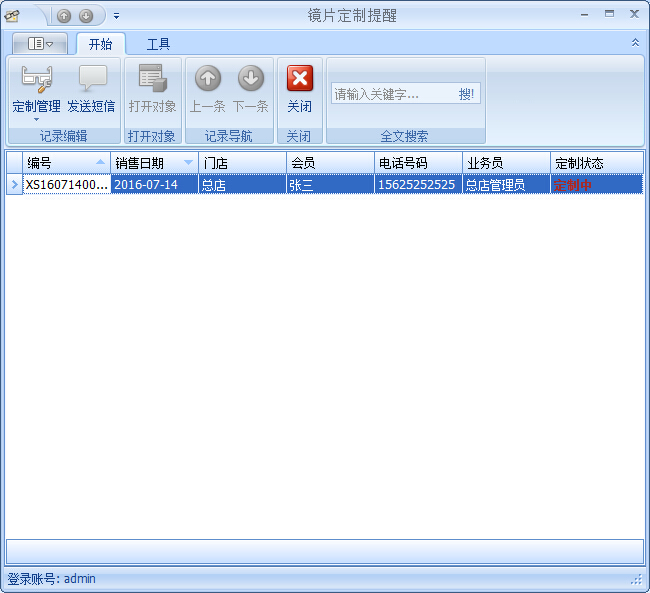Collapse the ribbon with the chevron

click(635, 43)
